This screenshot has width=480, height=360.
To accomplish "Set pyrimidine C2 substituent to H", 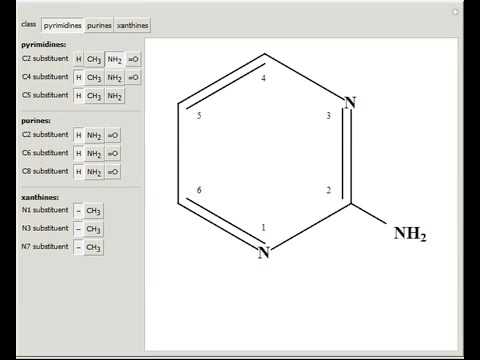I will pyautogui.click(x=78, y=59).
